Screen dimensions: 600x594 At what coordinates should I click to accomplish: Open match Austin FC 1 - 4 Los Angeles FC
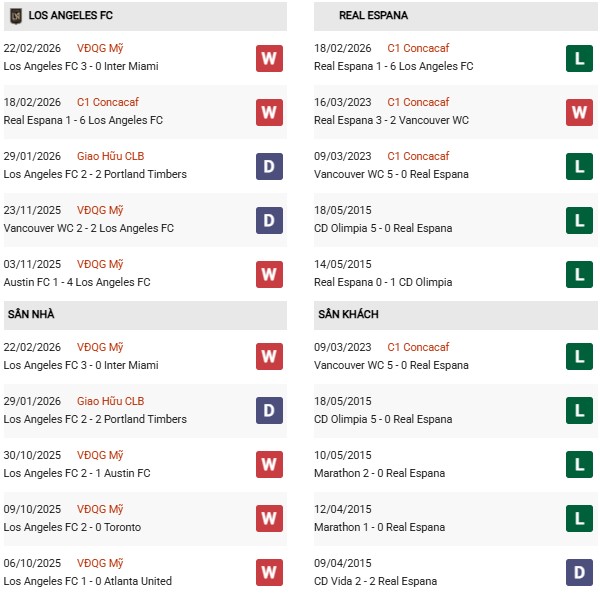pyautogui.click(x=77, y=282)
